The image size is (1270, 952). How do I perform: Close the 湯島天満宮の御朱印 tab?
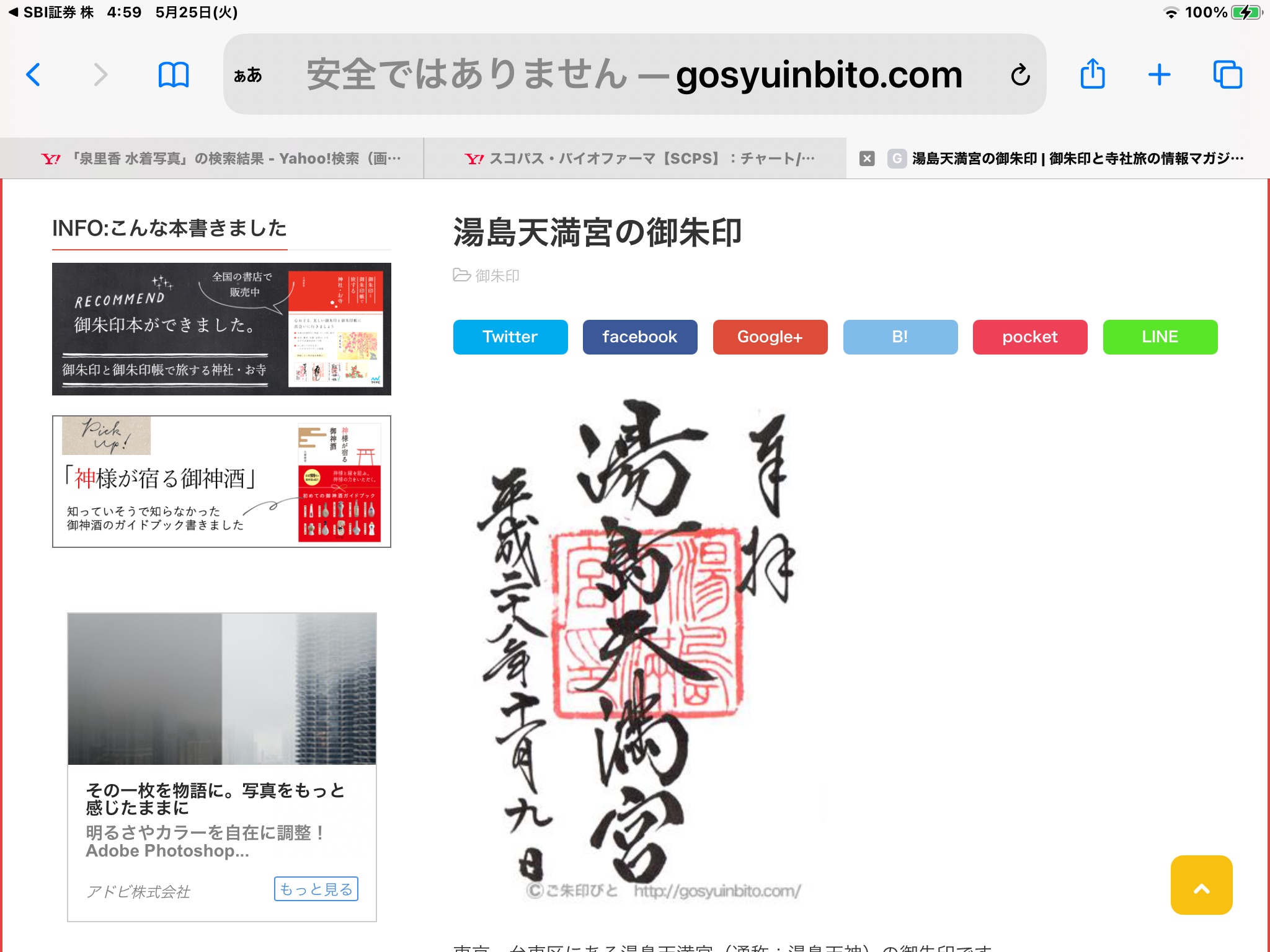click(867, 159)
